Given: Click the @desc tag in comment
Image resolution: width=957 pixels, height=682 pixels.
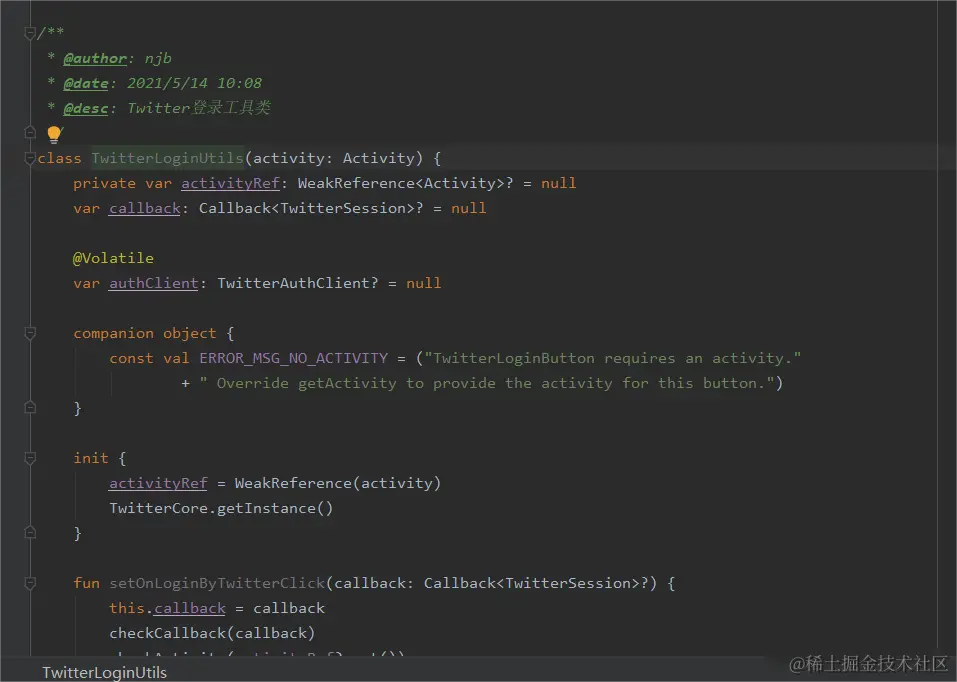Looking at the screenshot, I should point(86,108).
